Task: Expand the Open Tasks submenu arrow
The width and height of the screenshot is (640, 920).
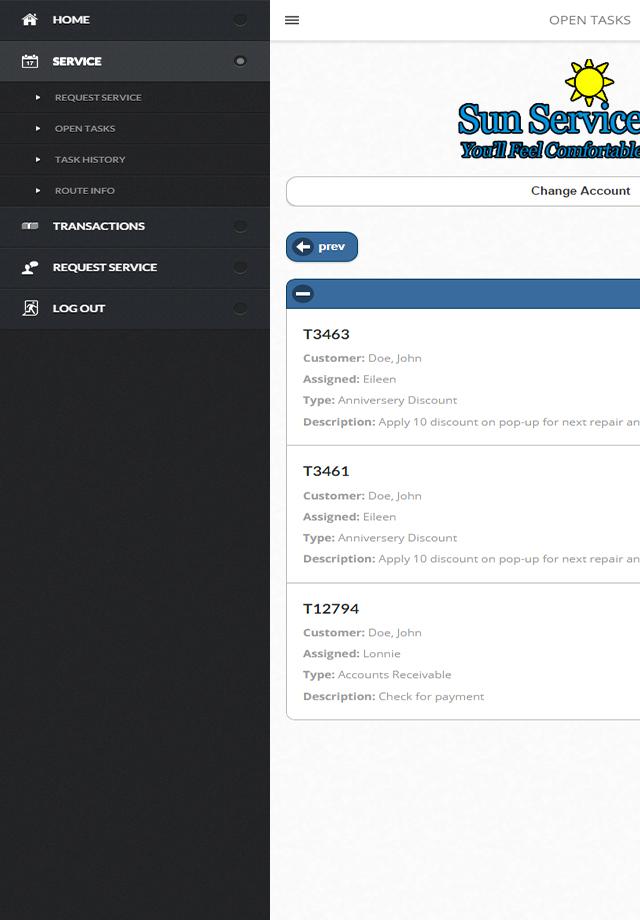Action: tap(38, 128)
